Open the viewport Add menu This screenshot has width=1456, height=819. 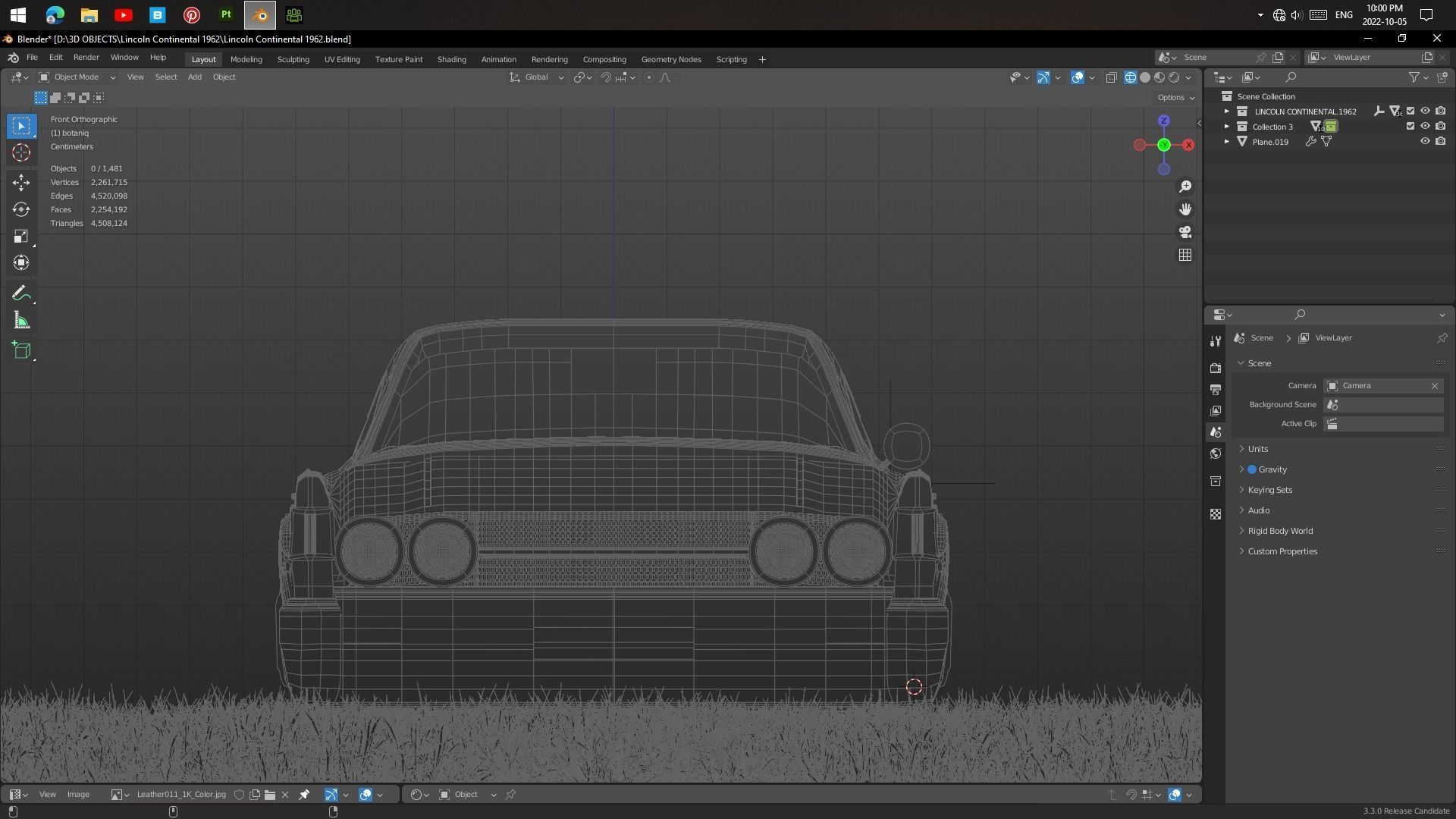coord(195,77)
